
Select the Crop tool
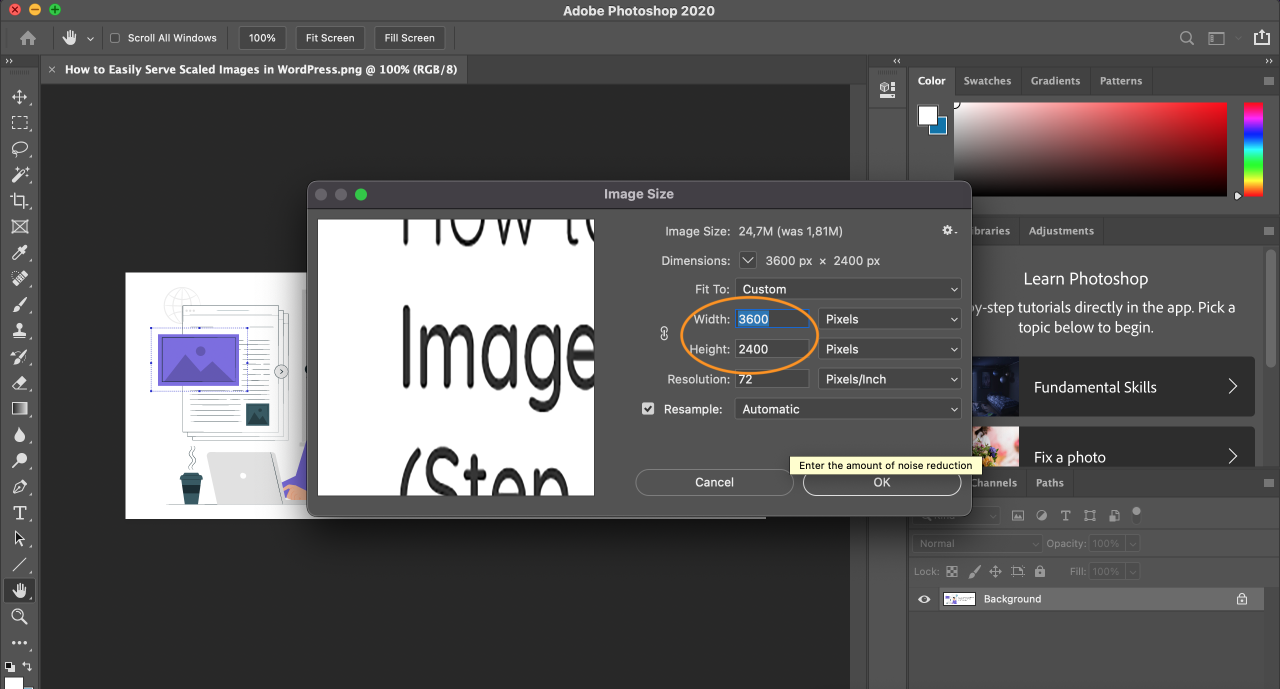click(20, 200)
